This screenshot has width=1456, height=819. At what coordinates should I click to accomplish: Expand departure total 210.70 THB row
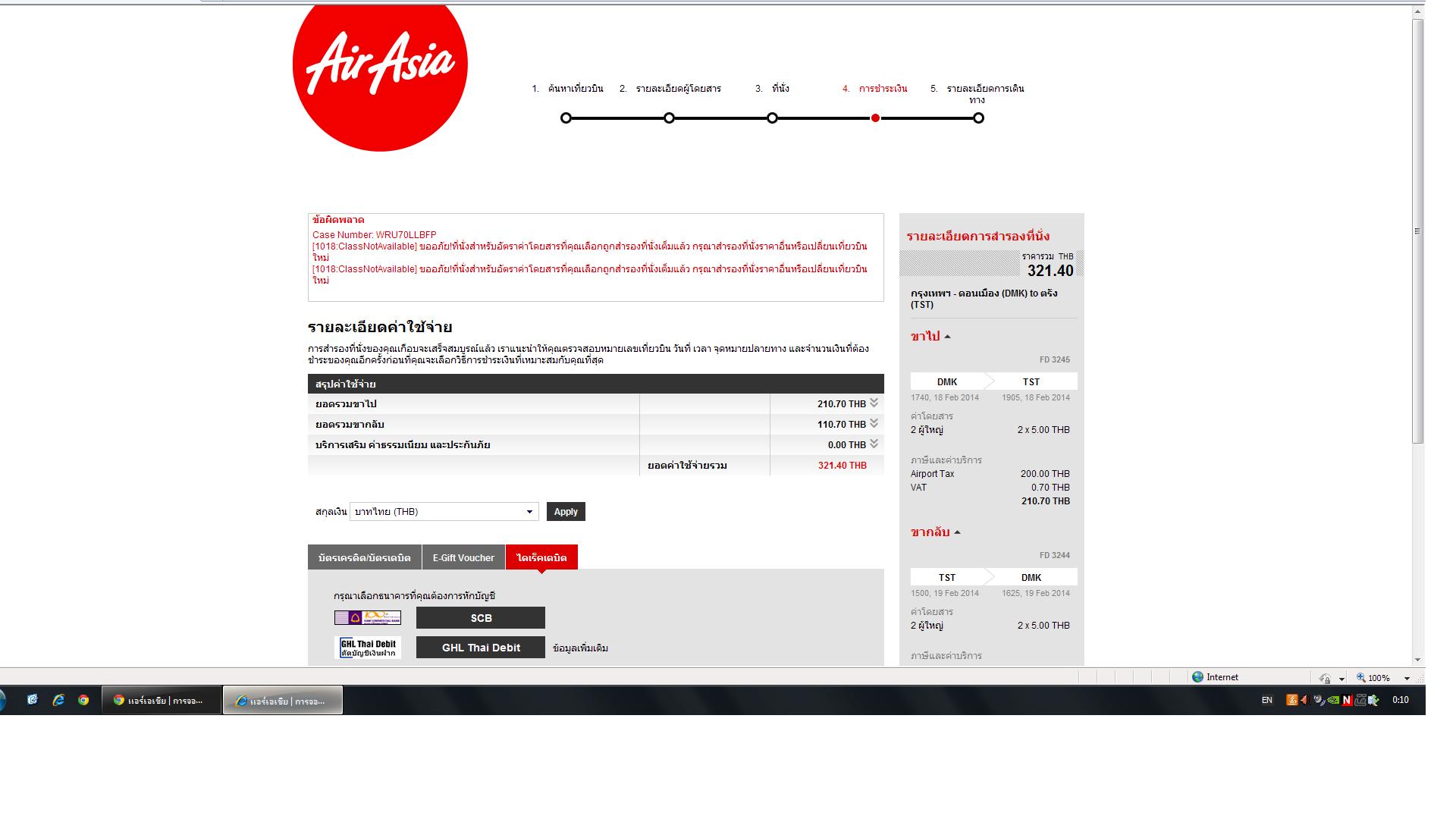point(874,403)
